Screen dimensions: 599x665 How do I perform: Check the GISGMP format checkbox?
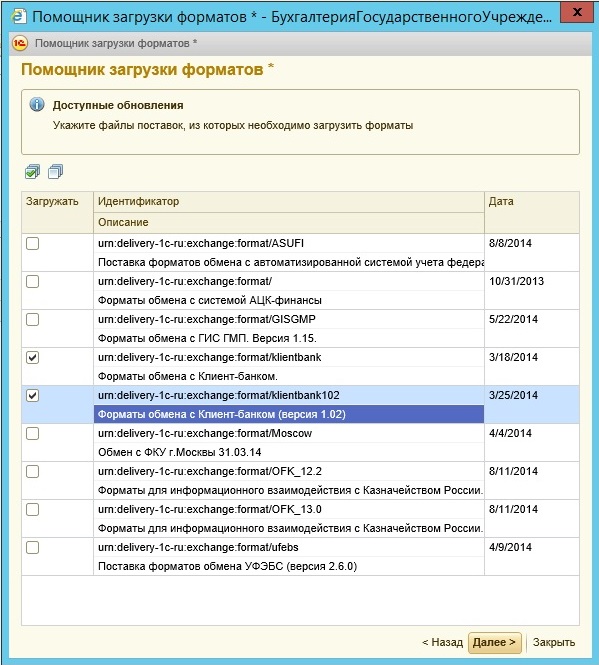pos(33,319)
